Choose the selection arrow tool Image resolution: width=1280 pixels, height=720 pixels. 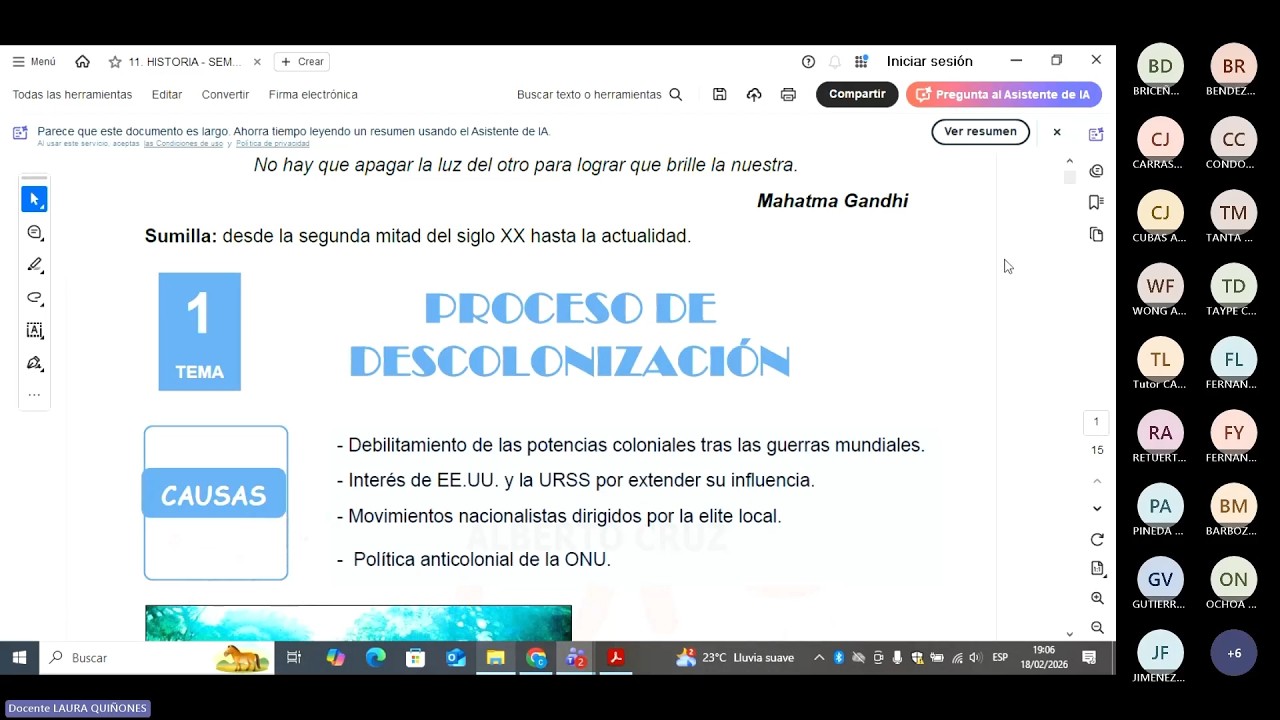click(x=34, y=199)
